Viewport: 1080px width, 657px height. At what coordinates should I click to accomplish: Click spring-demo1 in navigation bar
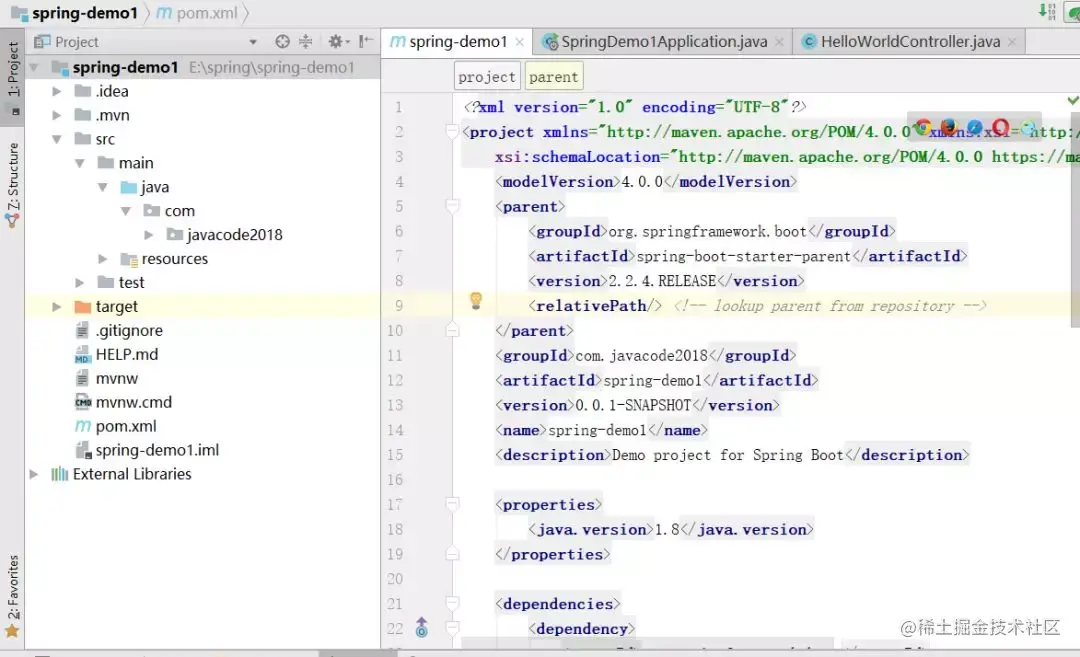[x=85, y=12]
